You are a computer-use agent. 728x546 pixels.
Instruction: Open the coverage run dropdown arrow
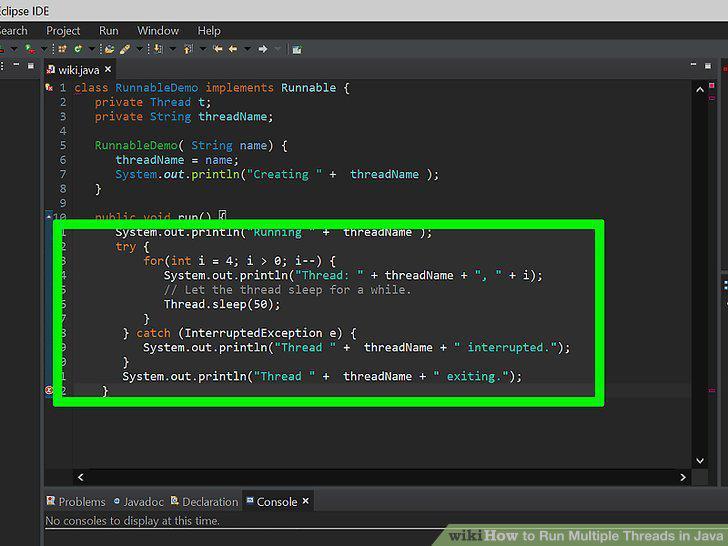point(44,49)
